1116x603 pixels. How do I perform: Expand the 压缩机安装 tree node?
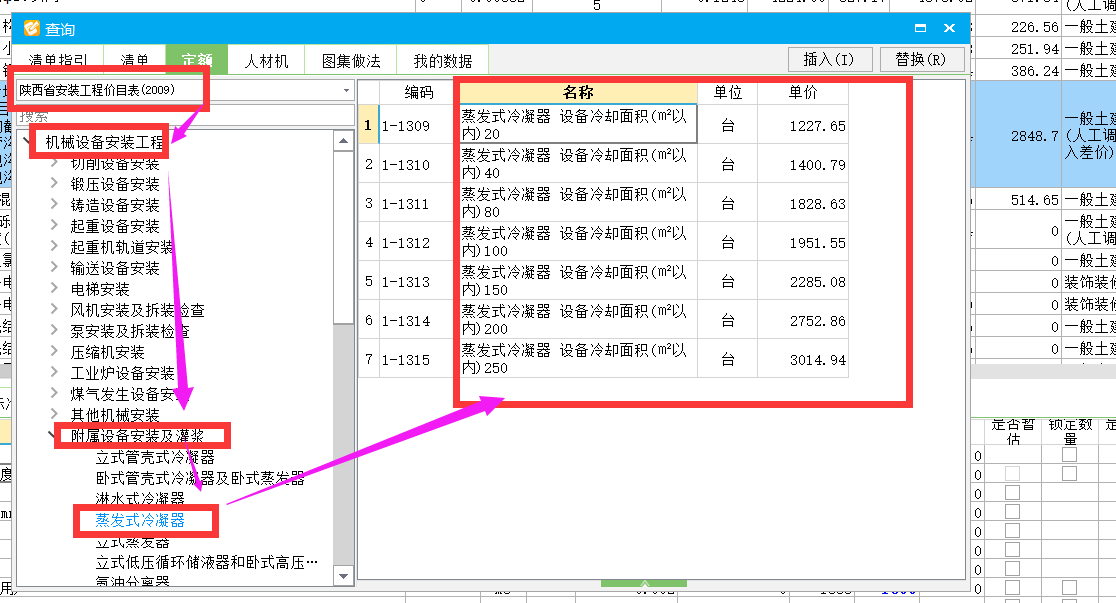point(54,352)
